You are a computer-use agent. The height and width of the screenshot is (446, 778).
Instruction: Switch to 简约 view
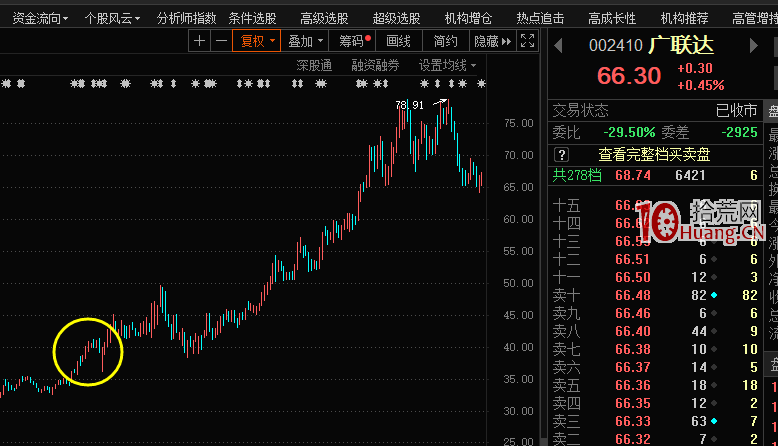(446, 41)
